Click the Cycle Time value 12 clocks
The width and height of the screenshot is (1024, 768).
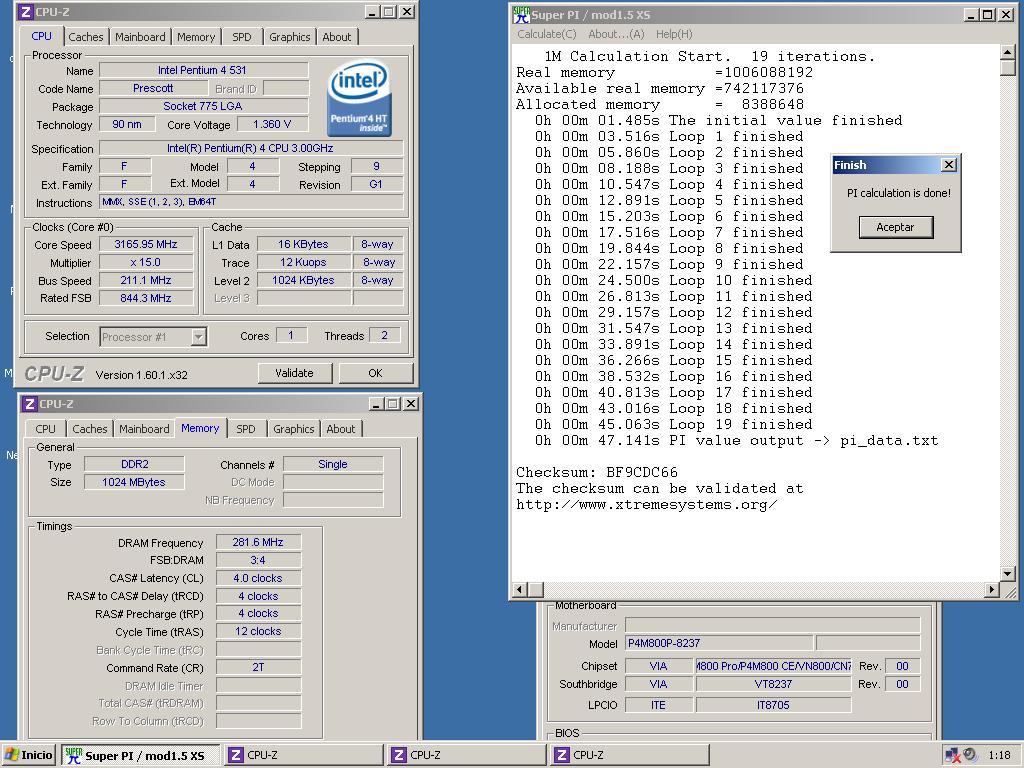[258, 632]
